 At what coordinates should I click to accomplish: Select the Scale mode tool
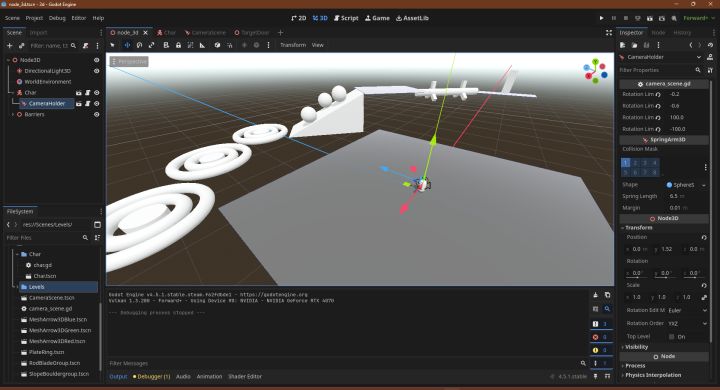[151, 45]
